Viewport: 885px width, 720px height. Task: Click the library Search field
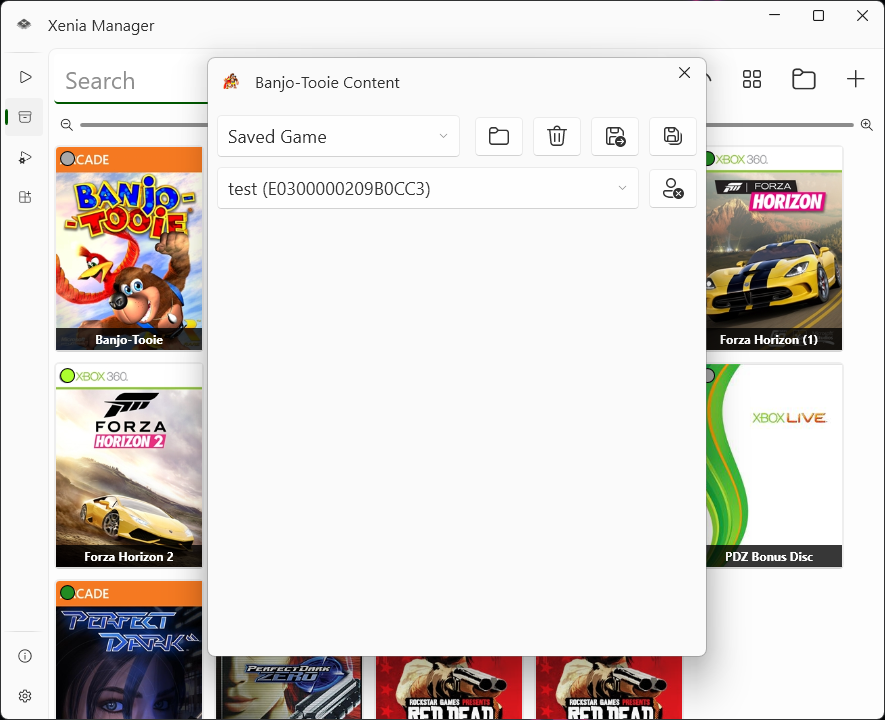coord(130,81)
